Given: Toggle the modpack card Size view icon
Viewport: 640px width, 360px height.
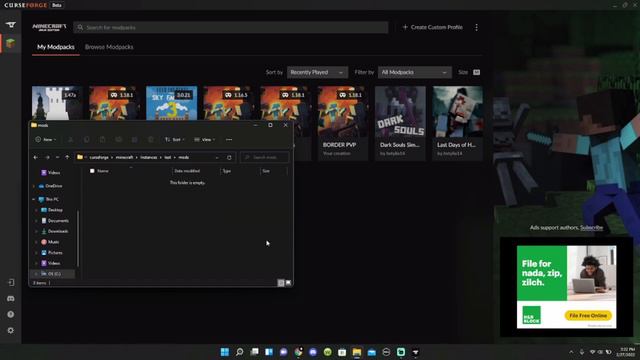Looking at the screenshot, I should point(476,72).
